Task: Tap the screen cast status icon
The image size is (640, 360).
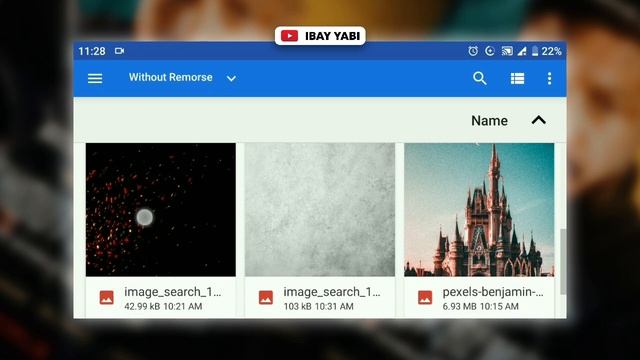Action: 507,51
